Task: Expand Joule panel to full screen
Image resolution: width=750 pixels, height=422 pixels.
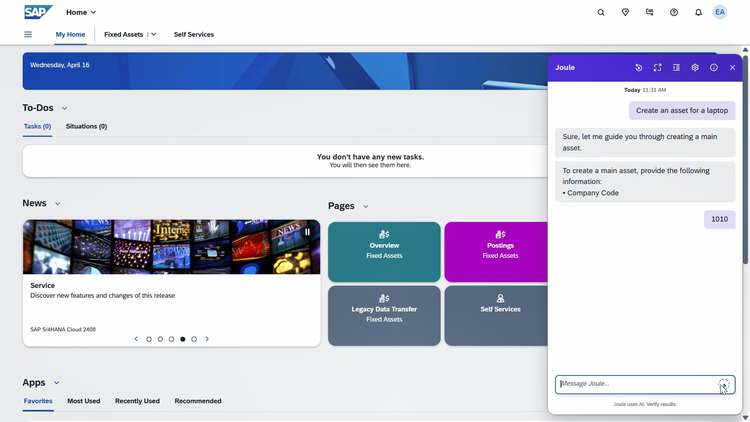Action: (x=658, y=67)
